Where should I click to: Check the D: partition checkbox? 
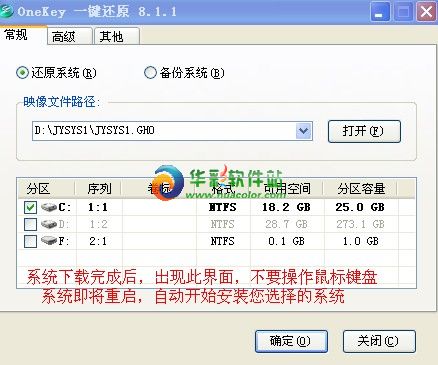(30, 224)
